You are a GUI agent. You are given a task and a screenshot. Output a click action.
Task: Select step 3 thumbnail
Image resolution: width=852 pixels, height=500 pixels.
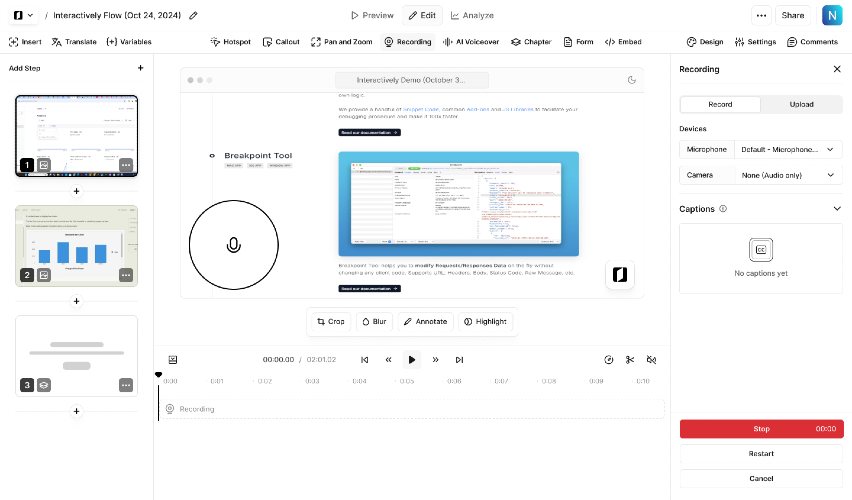click(x=77, y=356)
